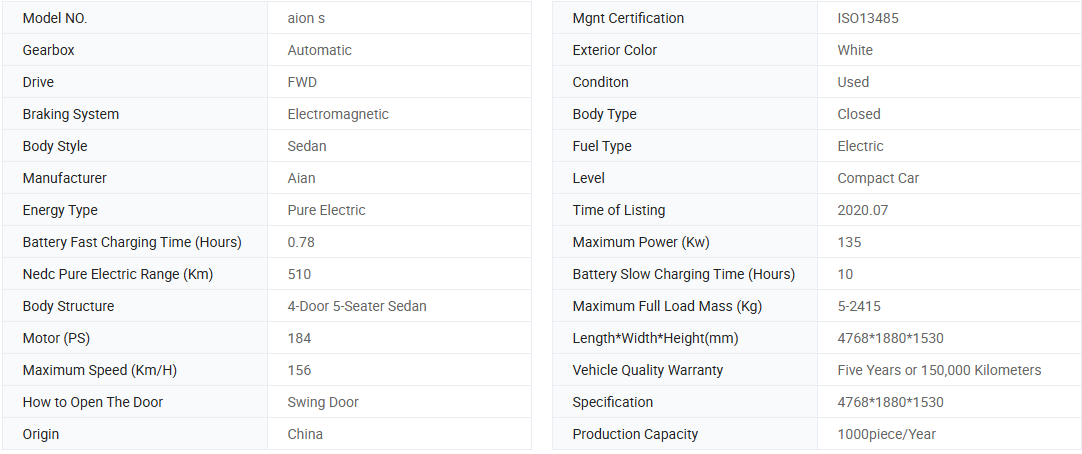Click "Battery Slow Charging Time (Hours)" label
The width and height of the screenshot is (1082, 454).
(684, 274)
